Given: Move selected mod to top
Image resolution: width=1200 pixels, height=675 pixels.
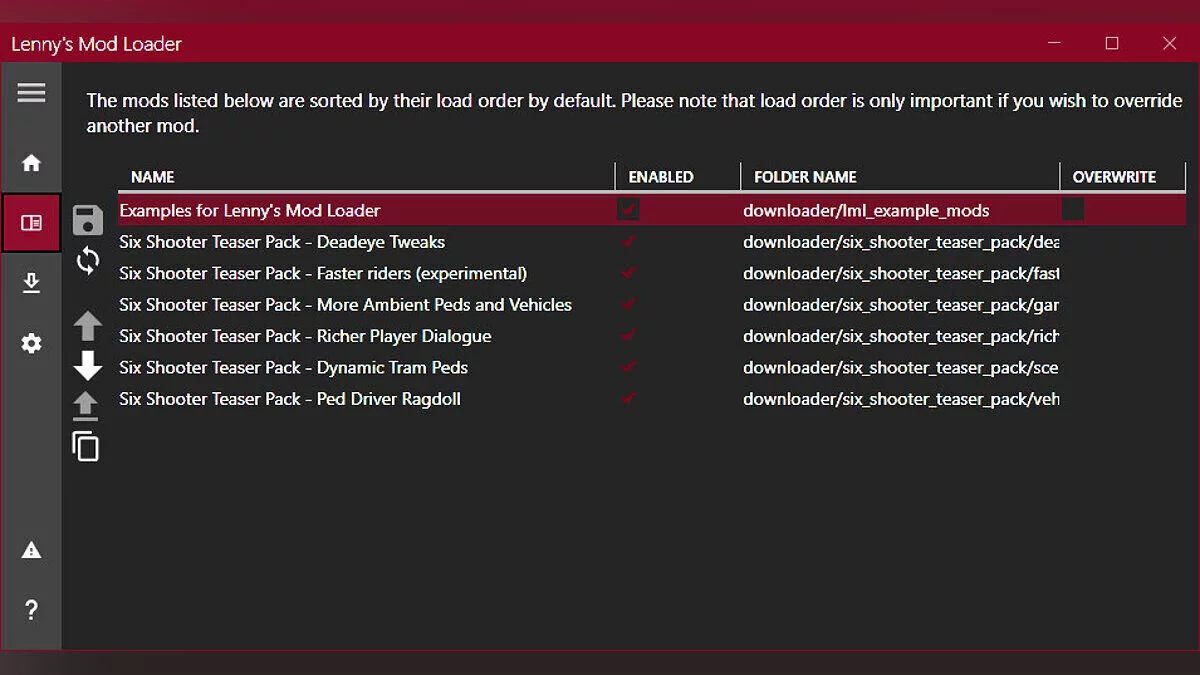Looking at the screenshot, I should click(x=87, y=405).
